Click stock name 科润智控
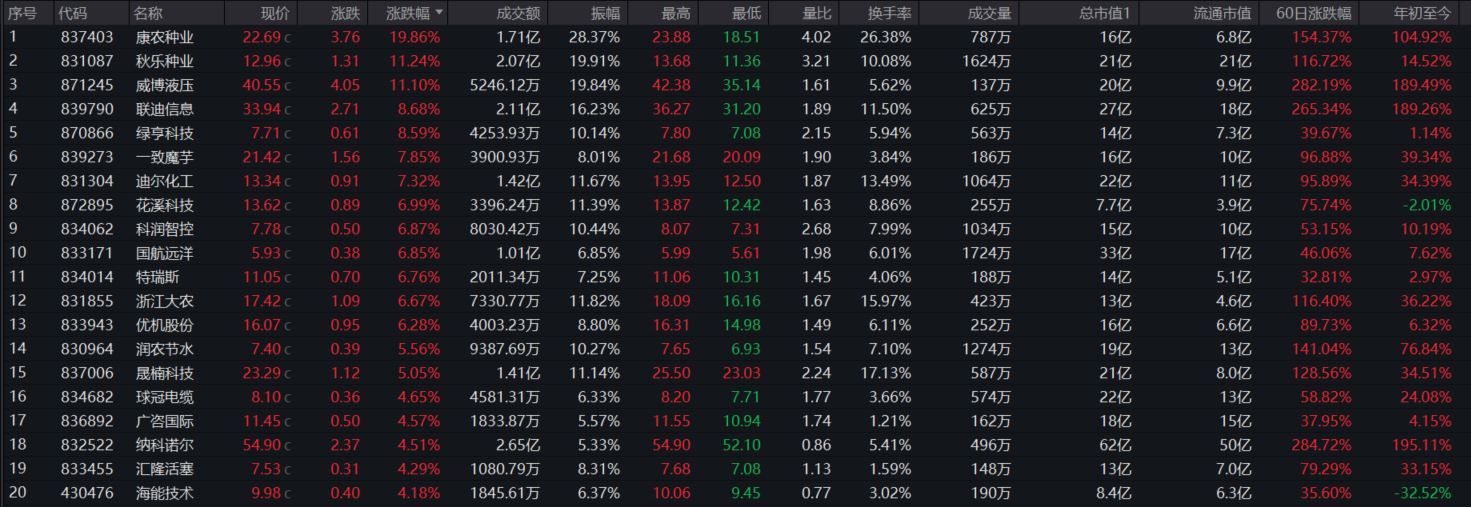Image resolution: width=1471 pixels, height=507 pixels. (x=165, y=229)
